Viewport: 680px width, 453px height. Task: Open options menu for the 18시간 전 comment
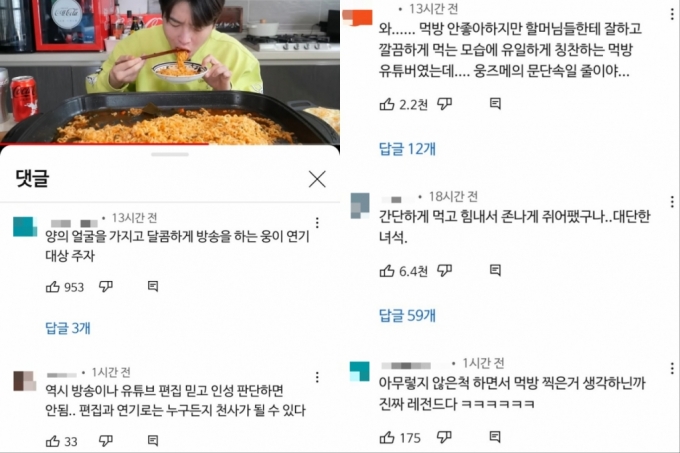(x=672, y=202)
